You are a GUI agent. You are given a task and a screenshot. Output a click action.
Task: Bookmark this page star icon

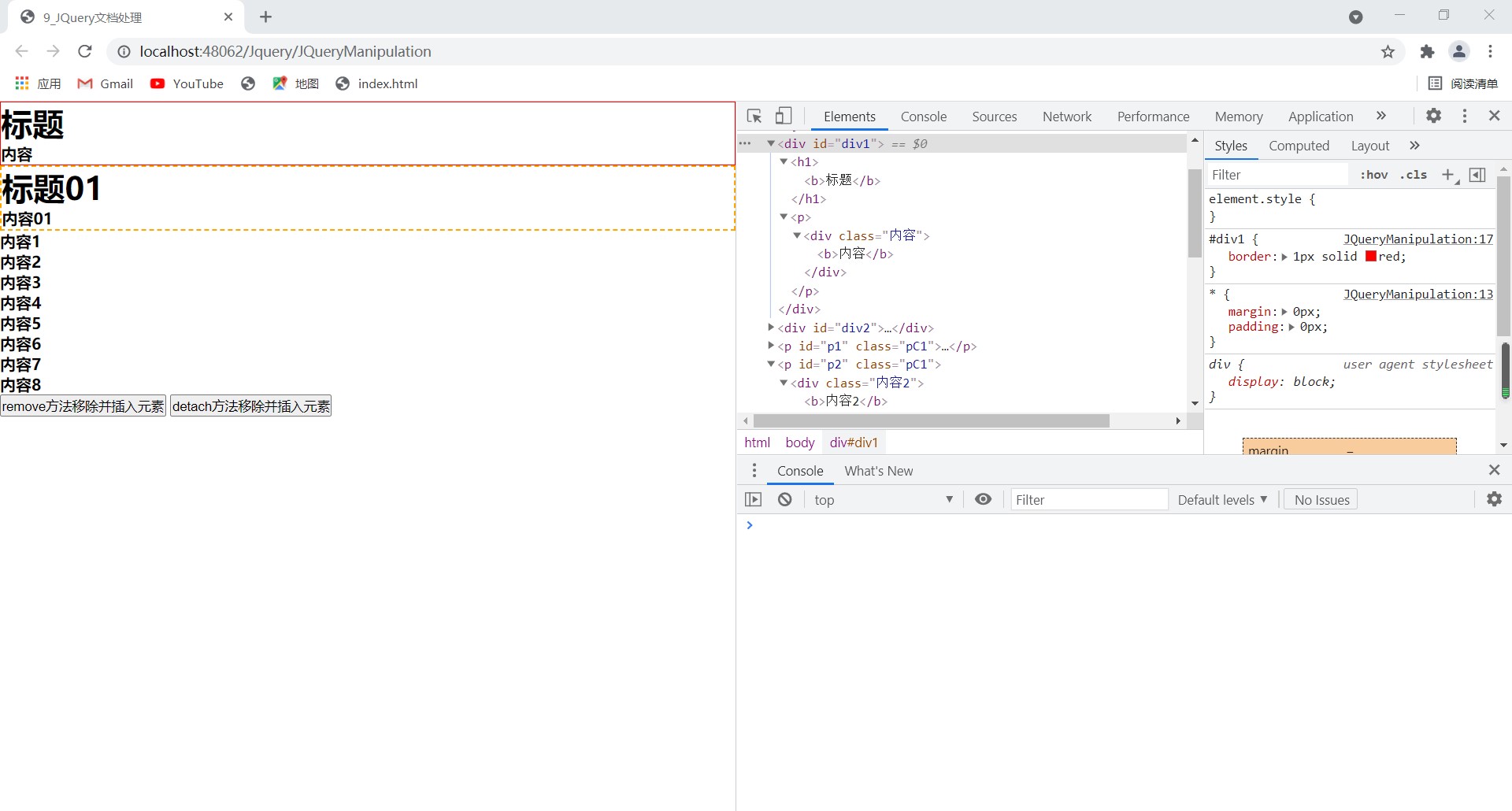click(1388, 51)
